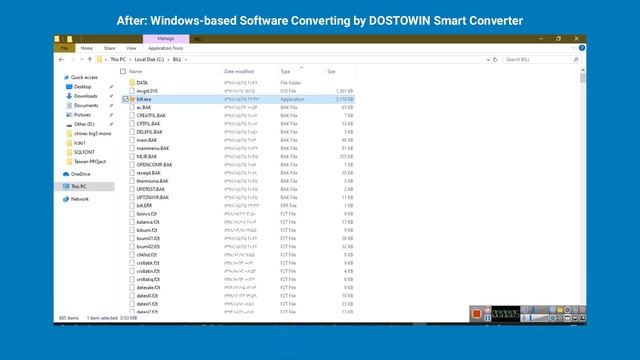Viewport: 640px width, 360px height.
Task: Expand the address bar history dropdown
Action: pos(488,60)
